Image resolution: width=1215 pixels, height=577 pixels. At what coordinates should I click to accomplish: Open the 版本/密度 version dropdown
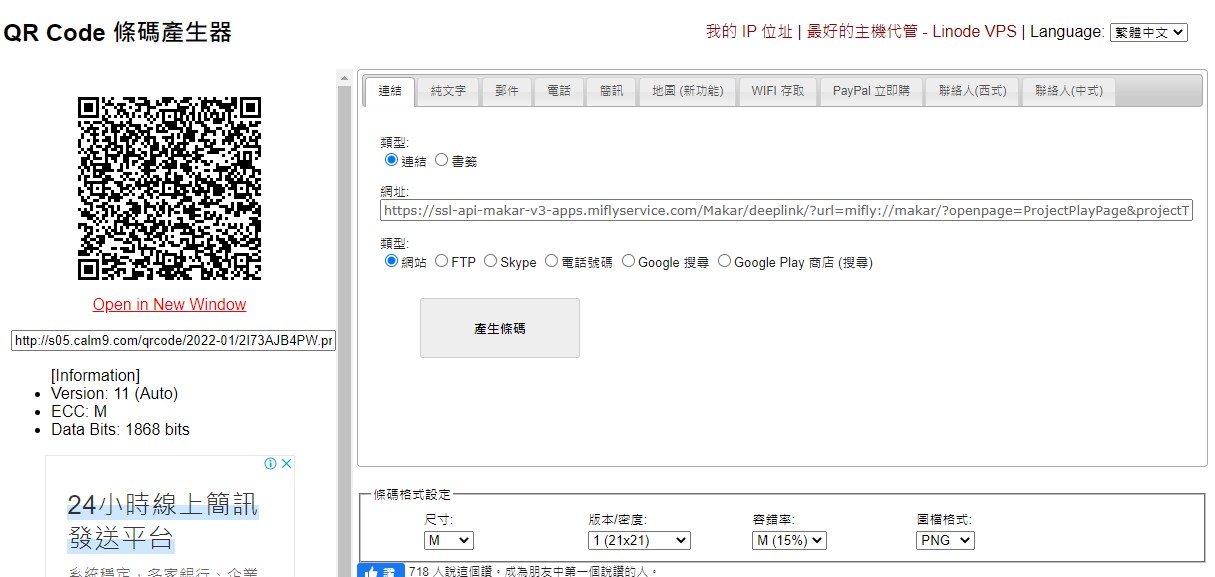tap(639, 540)
